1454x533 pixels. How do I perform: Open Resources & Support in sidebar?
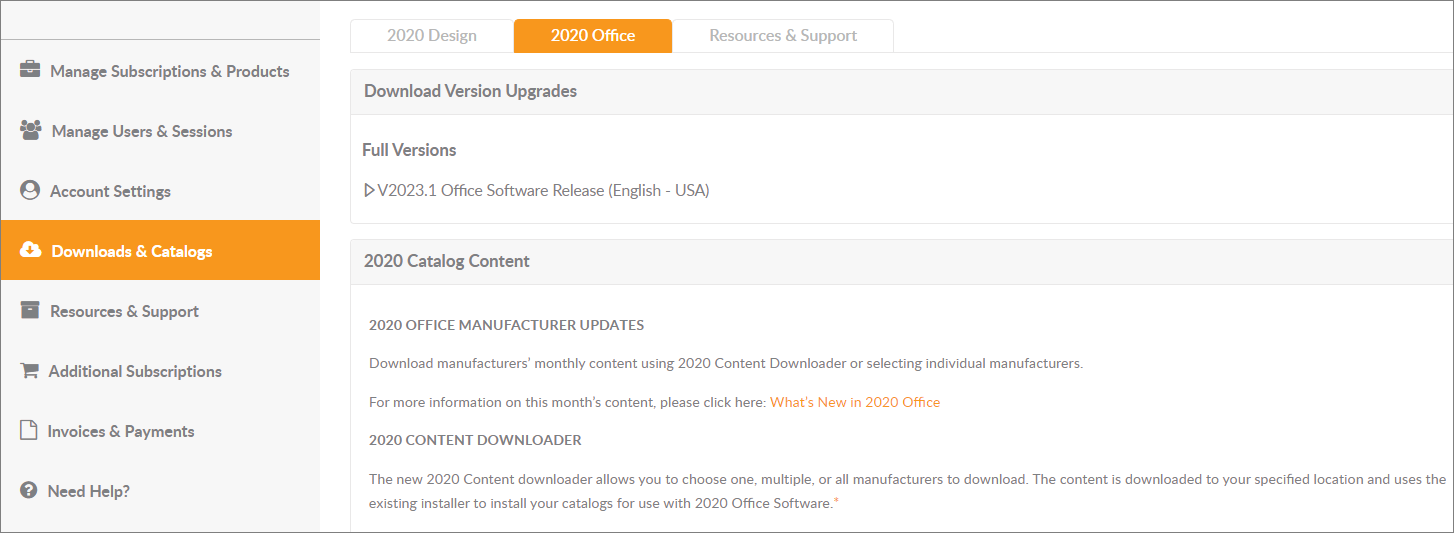pos(160,311)
